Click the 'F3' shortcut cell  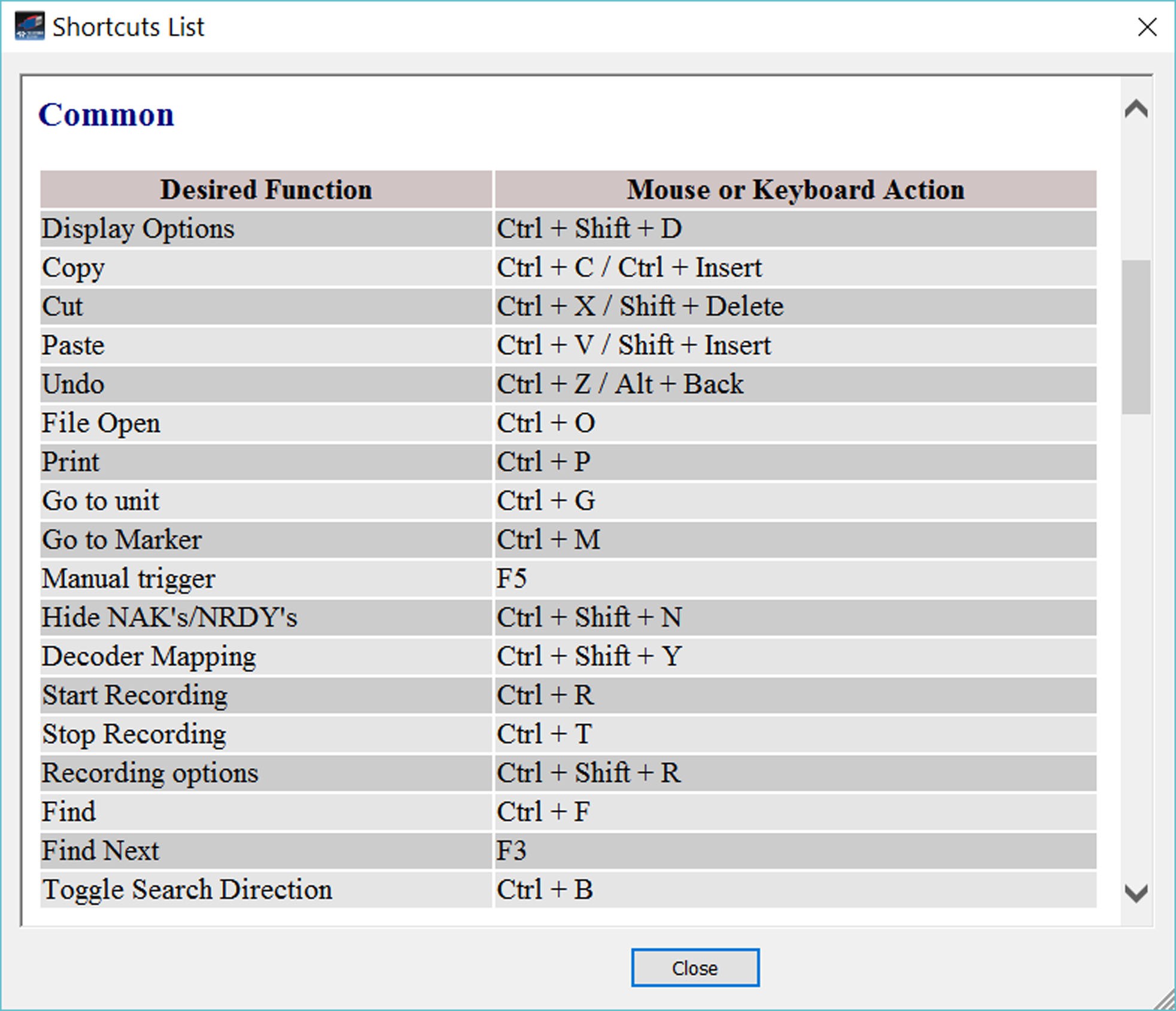[795, 851]
